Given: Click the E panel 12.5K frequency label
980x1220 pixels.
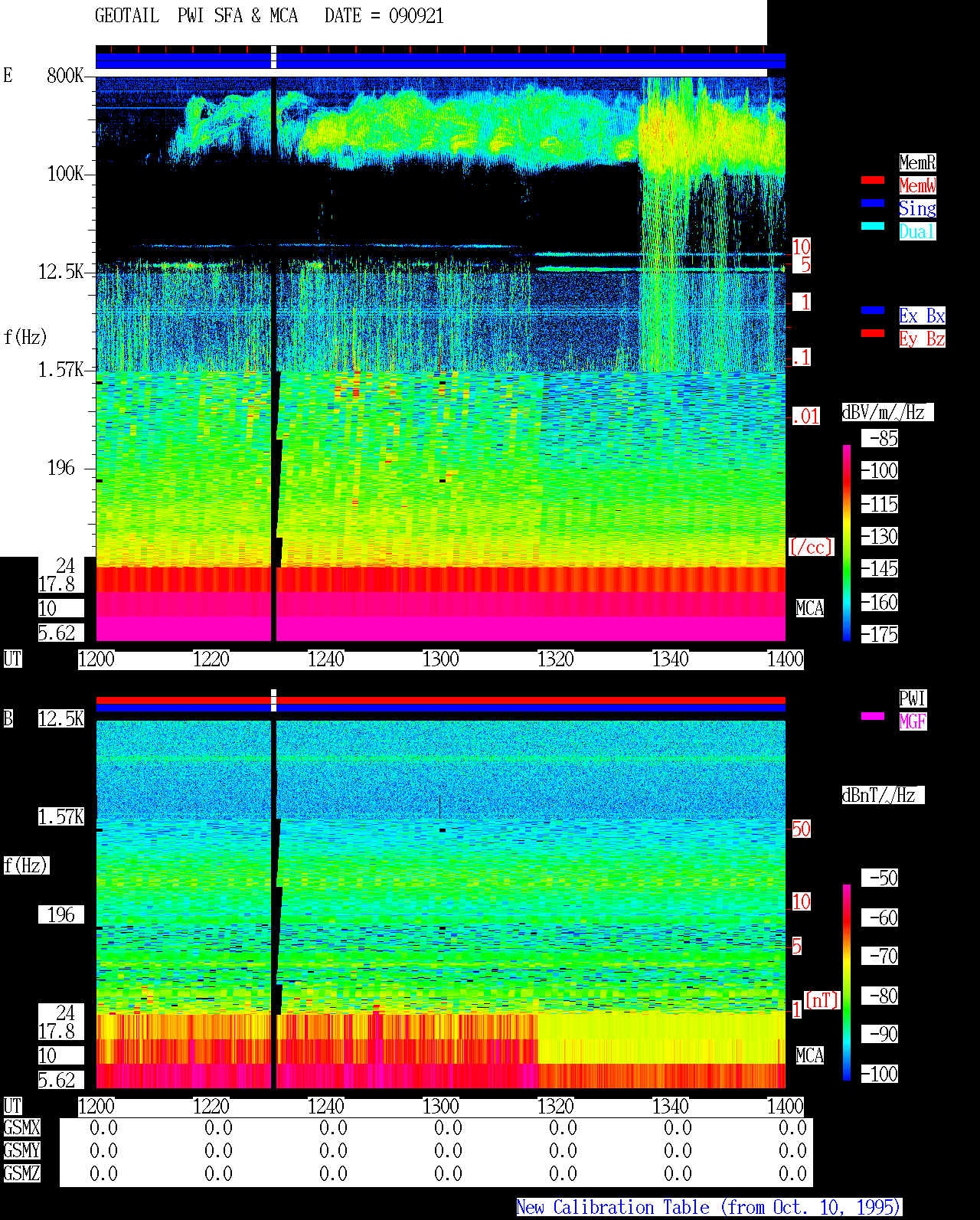Looking at the screenshot, I should [61, 271].
